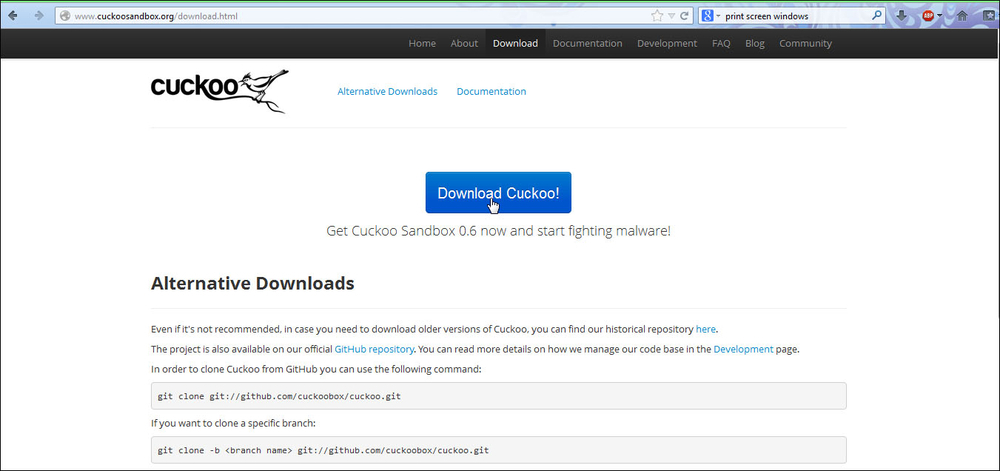The image size is (1000, 471).
Task: Open the downloads arrow icon
Action: coord(901,16)
